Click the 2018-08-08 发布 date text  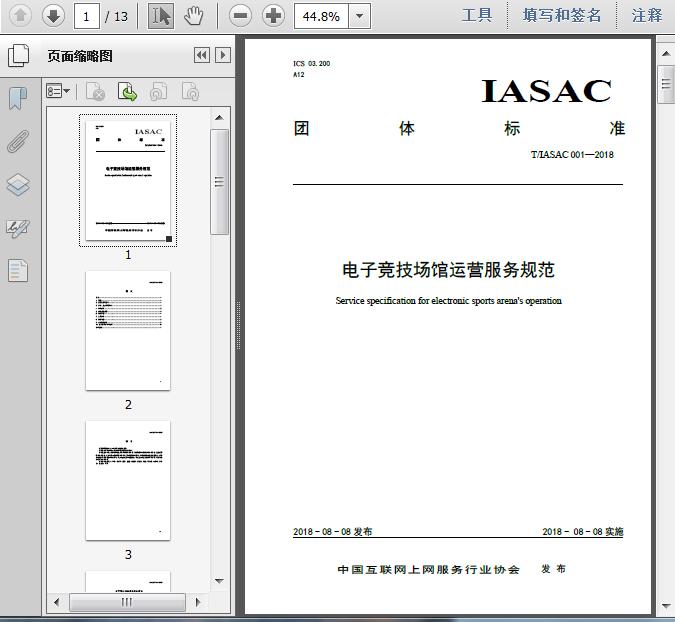[x=332, y=532]
